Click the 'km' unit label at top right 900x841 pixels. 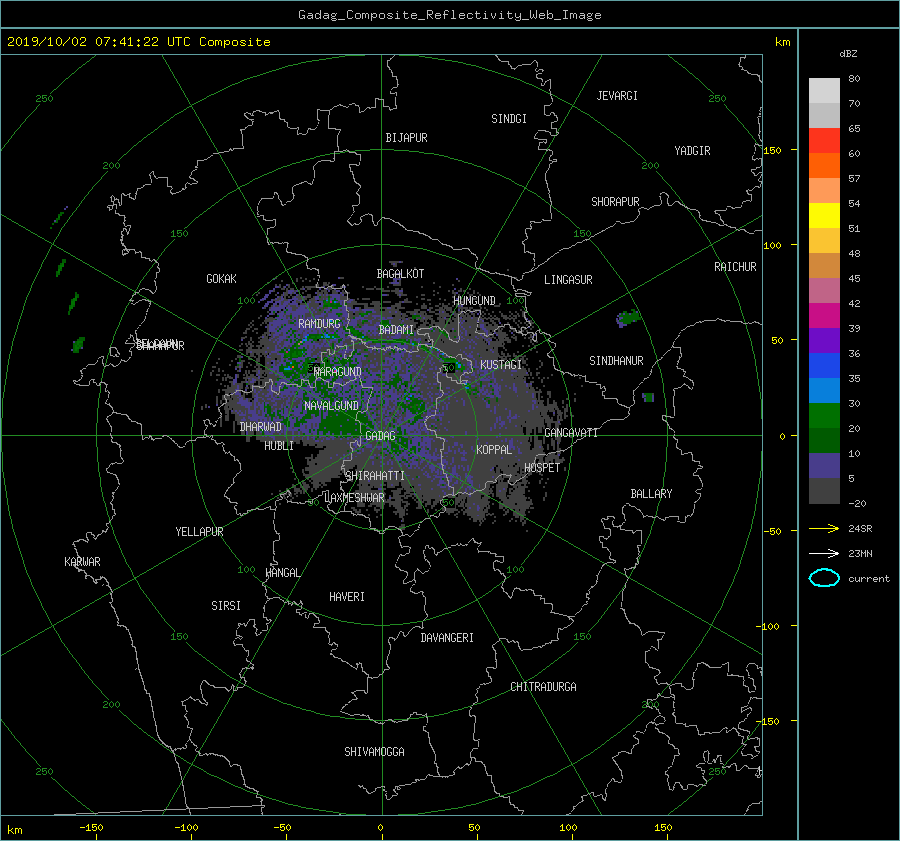[782, 42]
